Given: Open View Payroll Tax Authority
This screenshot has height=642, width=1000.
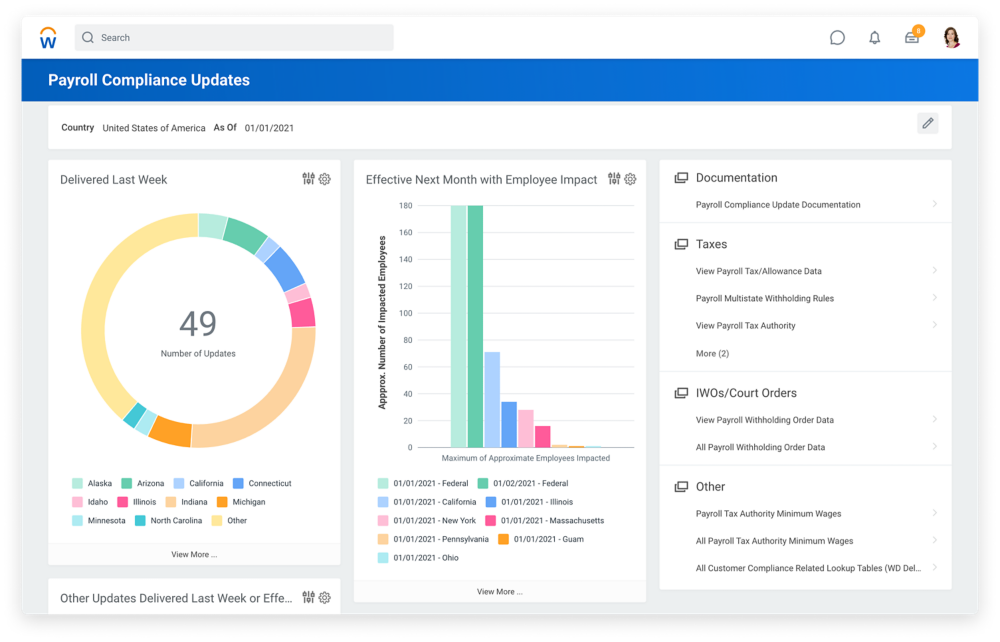Looking at the screenshot, I should point(745,326).
